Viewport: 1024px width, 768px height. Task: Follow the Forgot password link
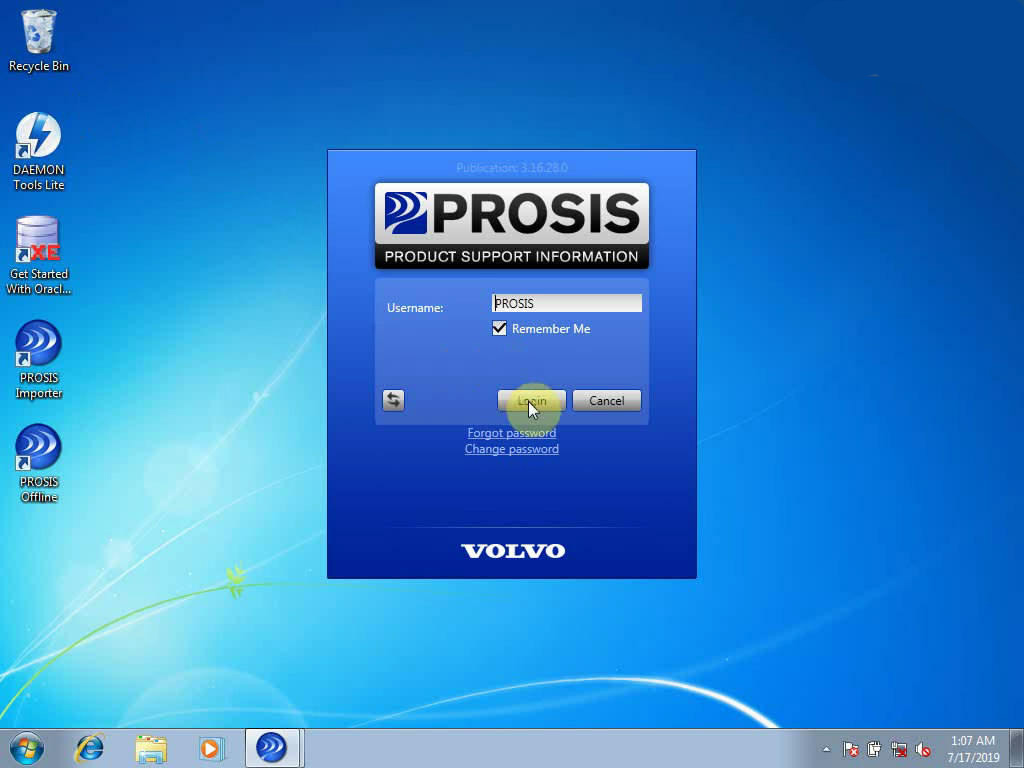511,433
